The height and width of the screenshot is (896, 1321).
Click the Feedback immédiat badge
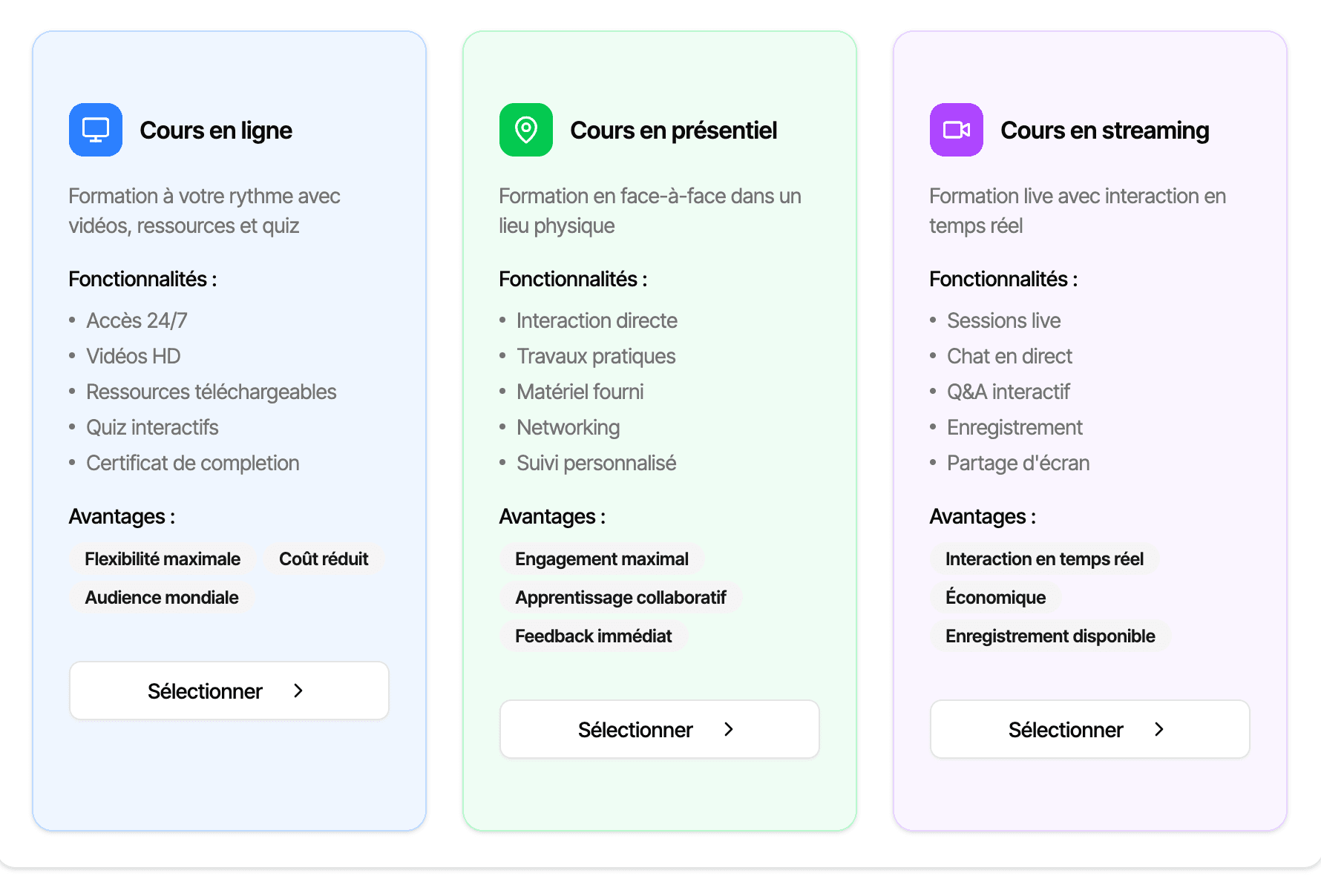pos(594,636)
